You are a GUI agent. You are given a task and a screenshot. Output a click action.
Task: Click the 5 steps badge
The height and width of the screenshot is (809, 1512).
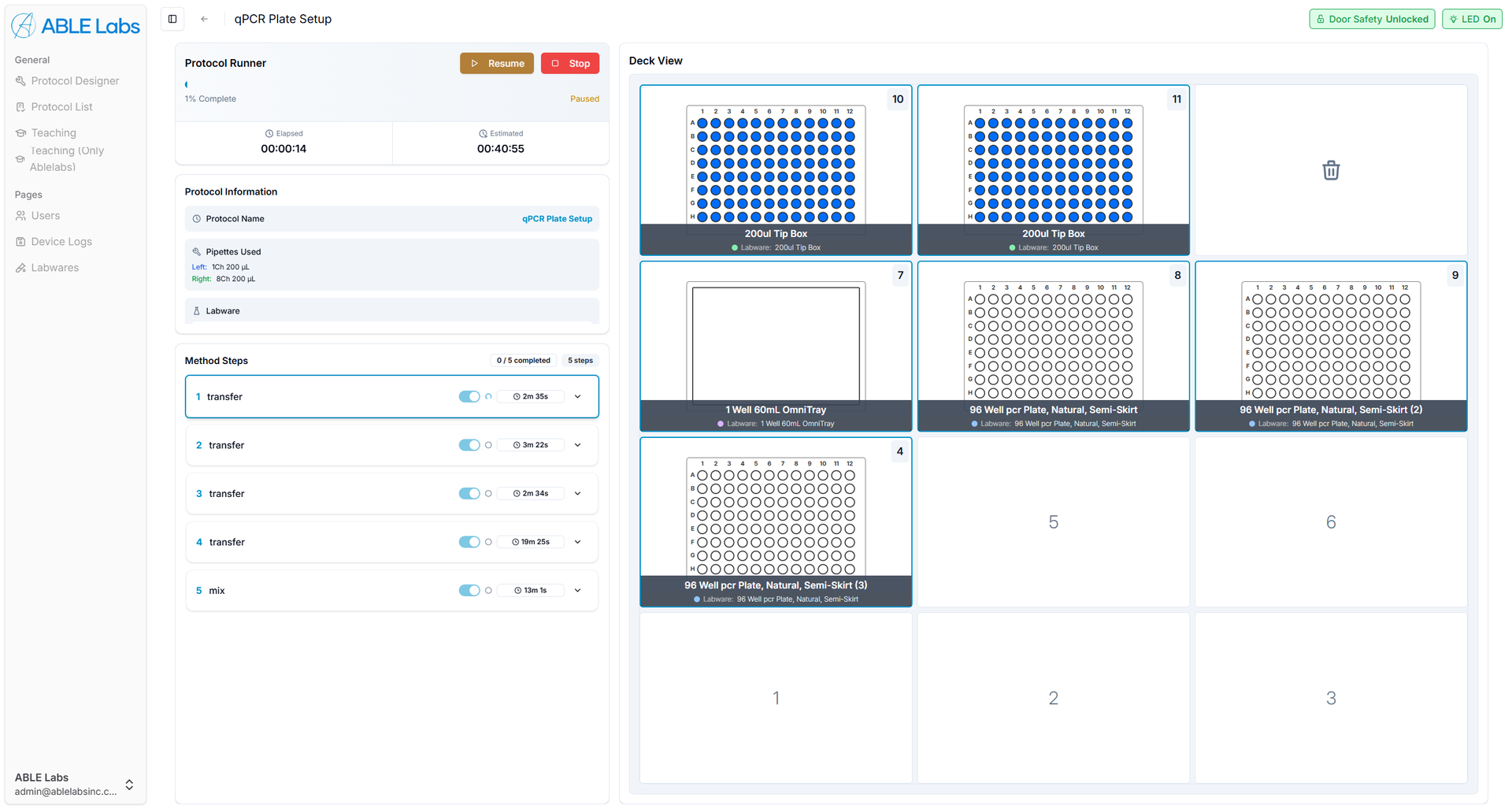580,360
